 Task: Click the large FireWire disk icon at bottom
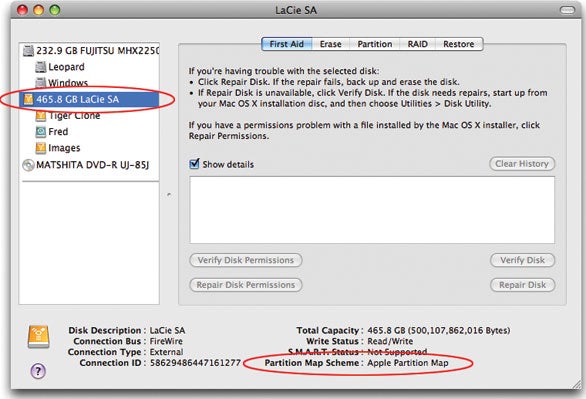point(38,337)
